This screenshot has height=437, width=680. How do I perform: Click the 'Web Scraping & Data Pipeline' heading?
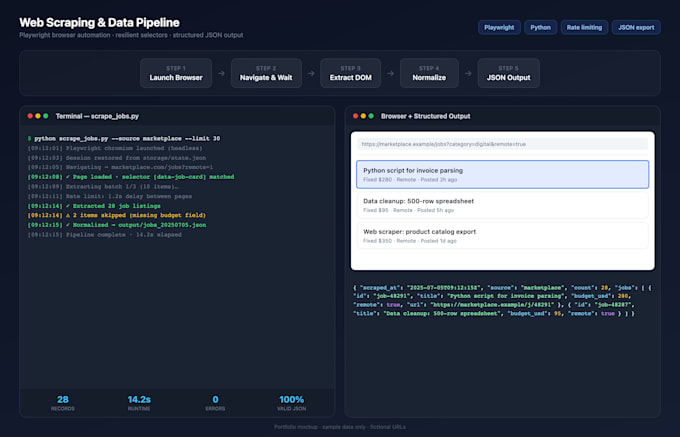click(99, 23)
